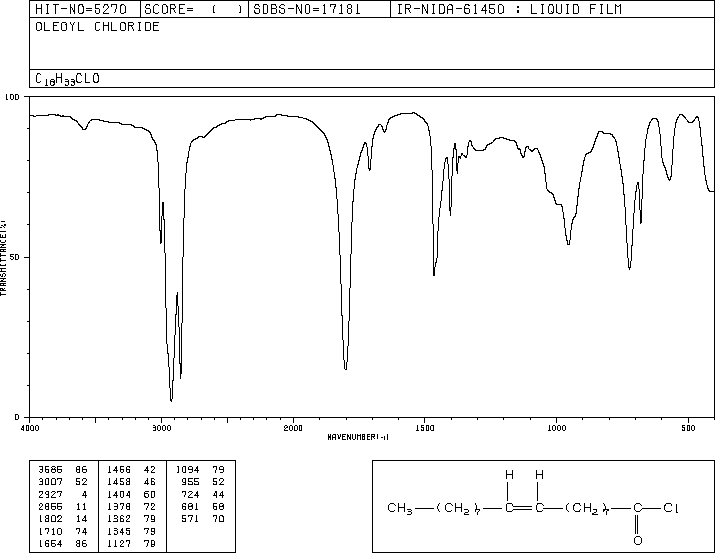Click the CH3 group in the structure diagram
The height and width of the screenshot is (553, 715).
(x=400, y=508)
